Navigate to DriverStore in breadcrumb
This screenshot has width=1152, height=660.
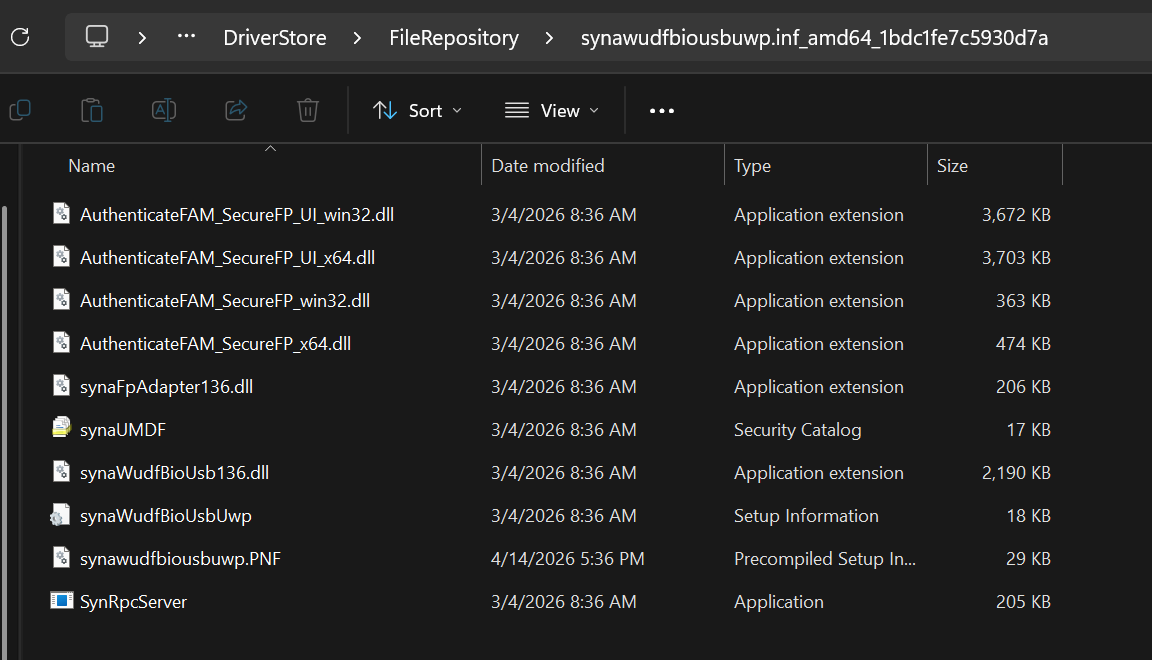275,37
